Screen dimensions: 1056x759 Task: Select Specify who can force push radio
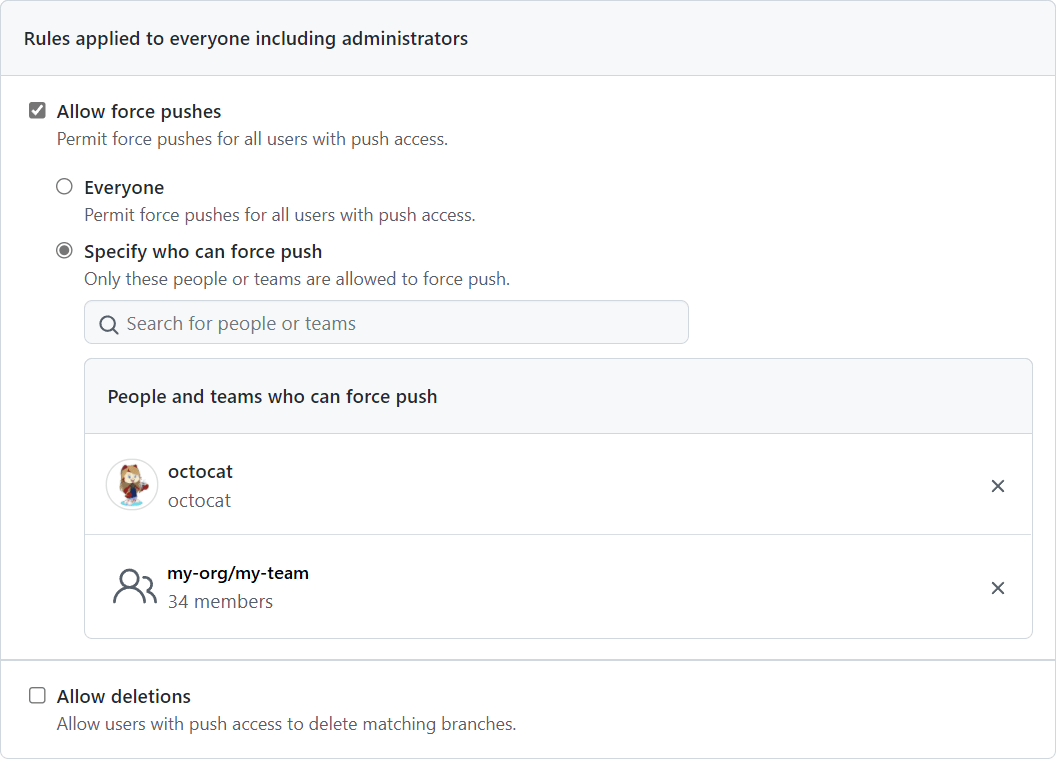coord(64,251)
